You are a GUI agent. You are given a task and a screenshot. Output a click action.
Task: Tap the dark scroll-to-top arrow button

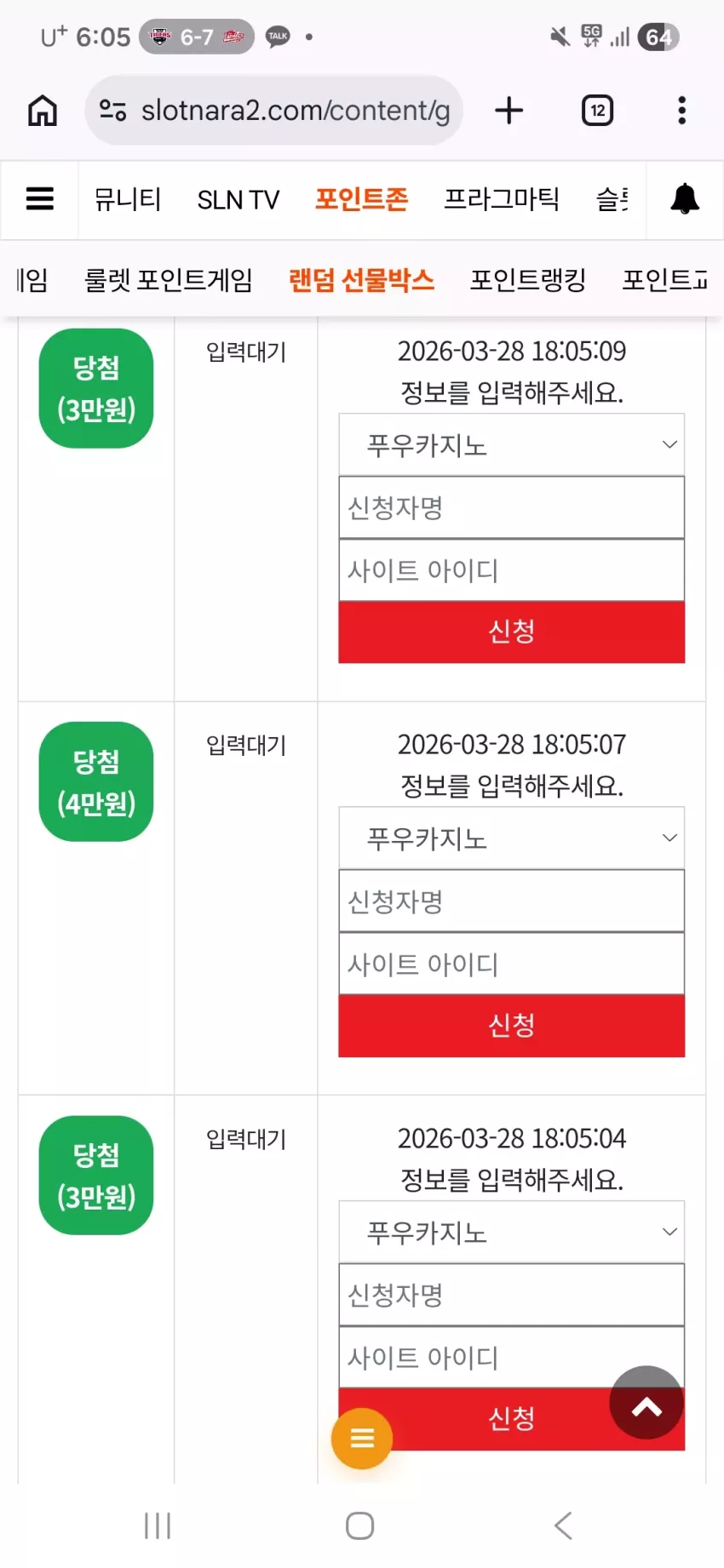(x=646, y=1402)
